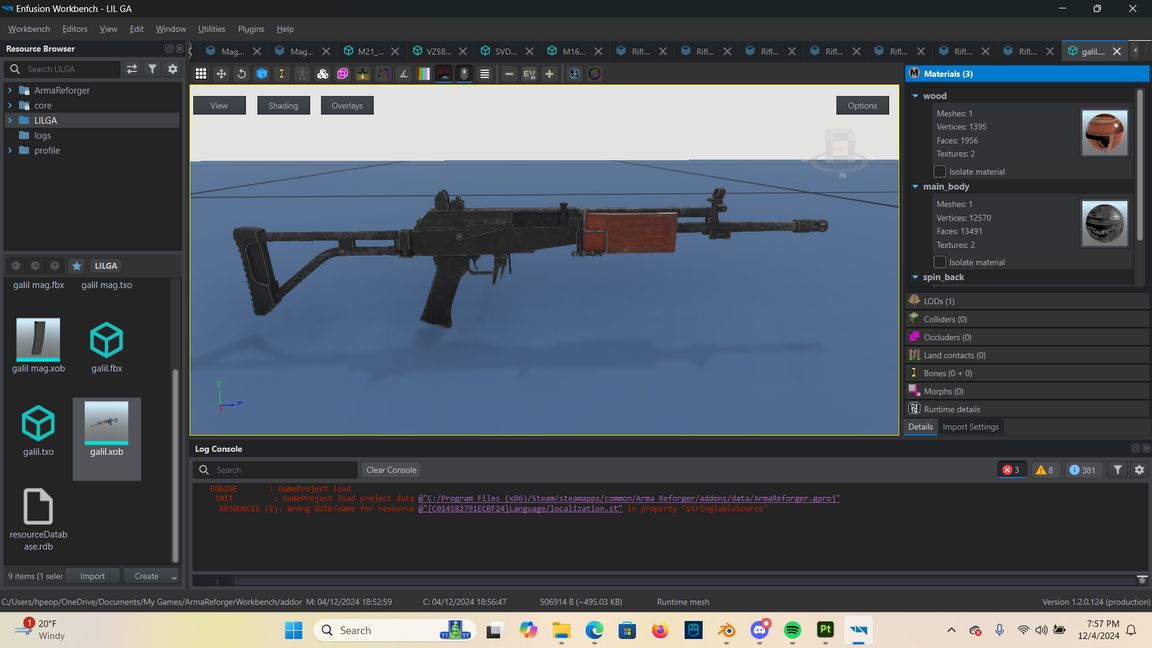Click the Clear Console button
This screenshot has width=1152, height=648.
[391, 470]
